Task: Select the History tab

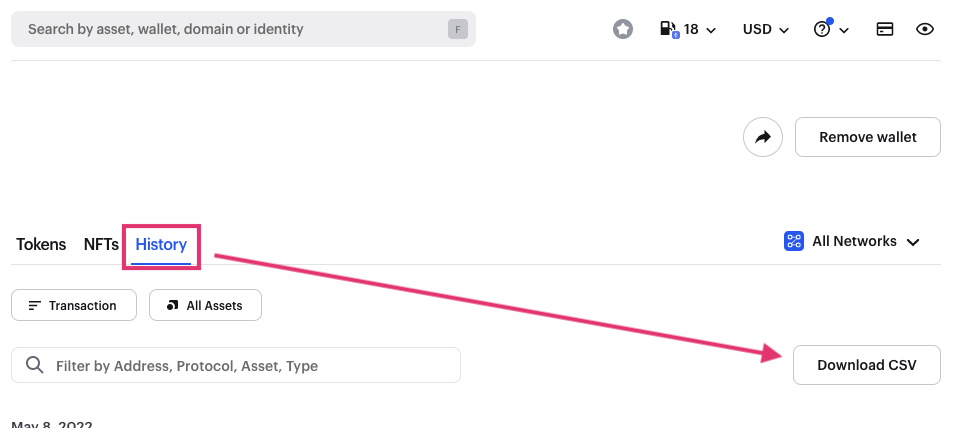Action: pos(161,244)
